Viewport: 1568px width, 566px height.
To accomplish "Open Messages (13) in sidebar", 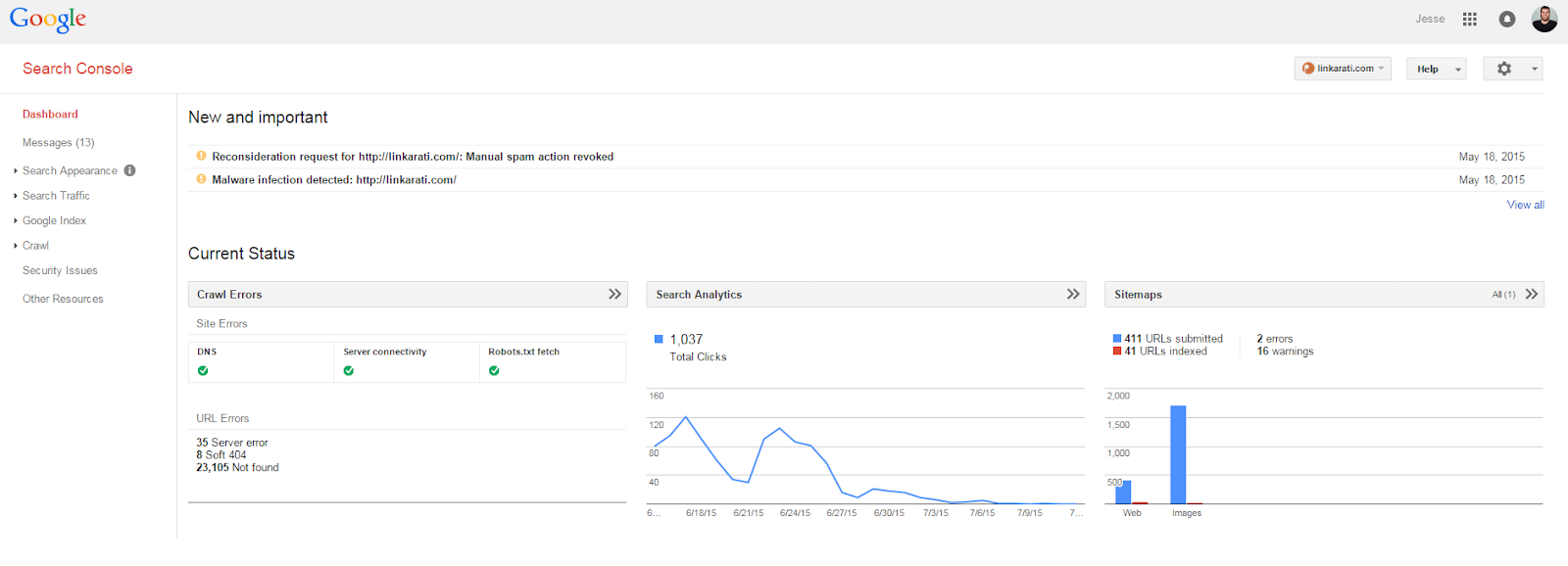I will pyautogui.click(x=59, y=143).
